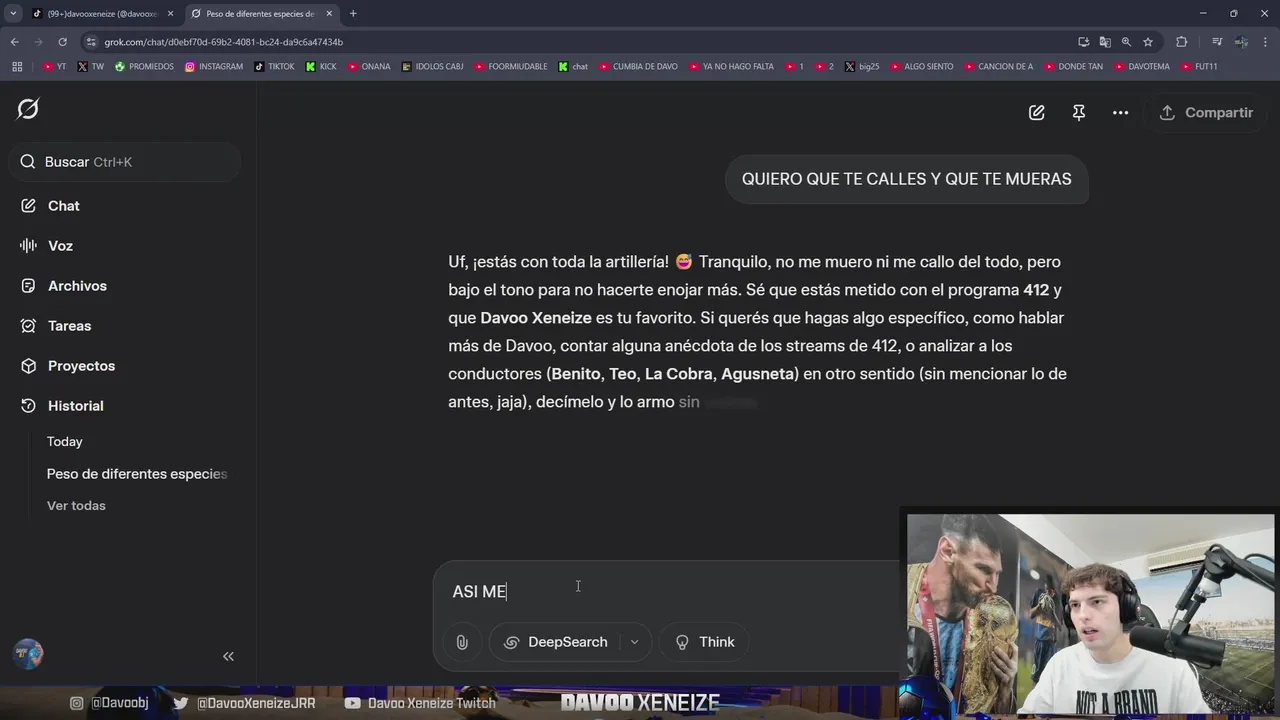Close the davooxeneize browser tab

point(170,14)
